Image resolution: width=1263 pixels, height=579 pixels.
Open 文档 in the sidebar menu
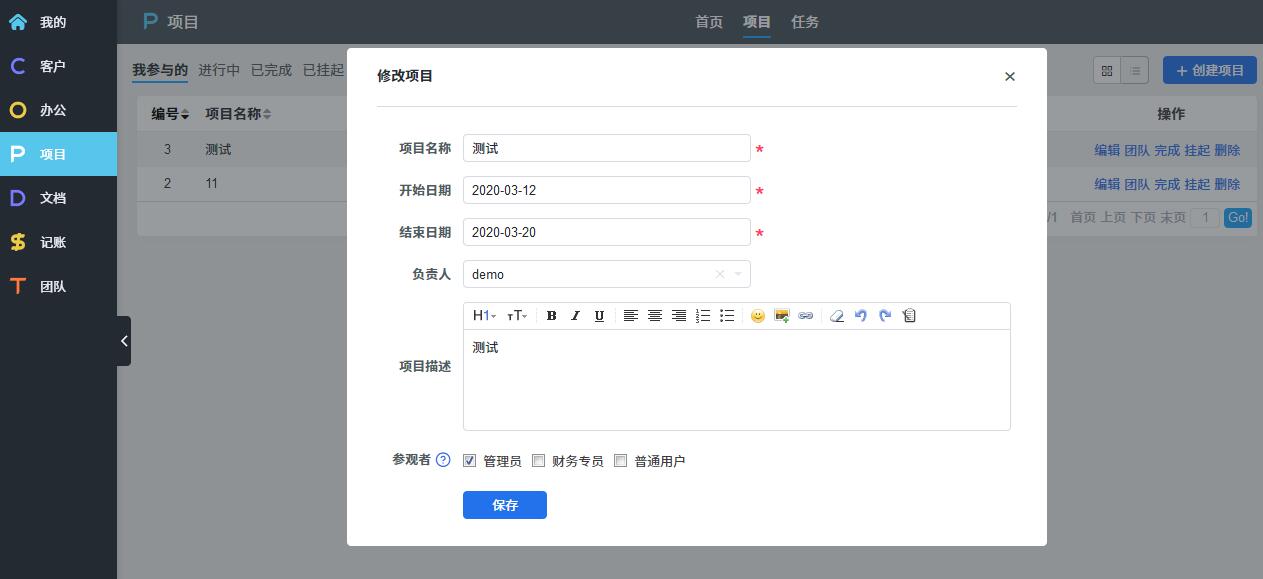pyautogui.click(x=53, y=198)
